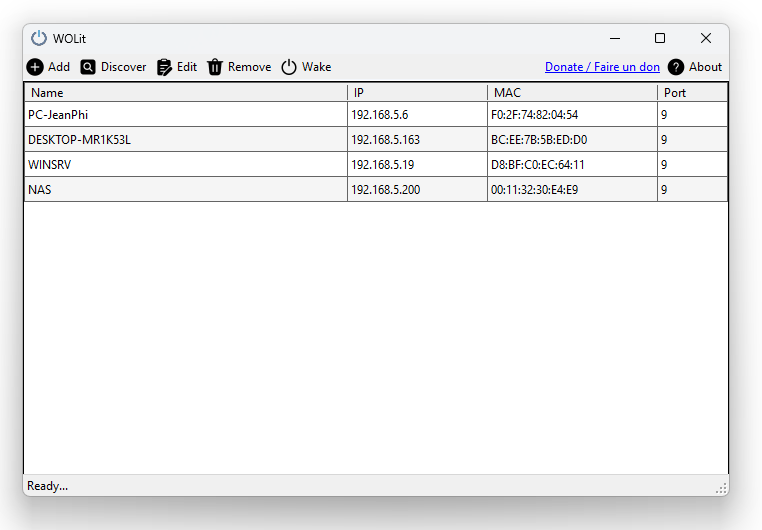Image resolution: width=762 pixels, height=530 pixels.
Task: Sort by the Port column header
Action: coord(675,93)
